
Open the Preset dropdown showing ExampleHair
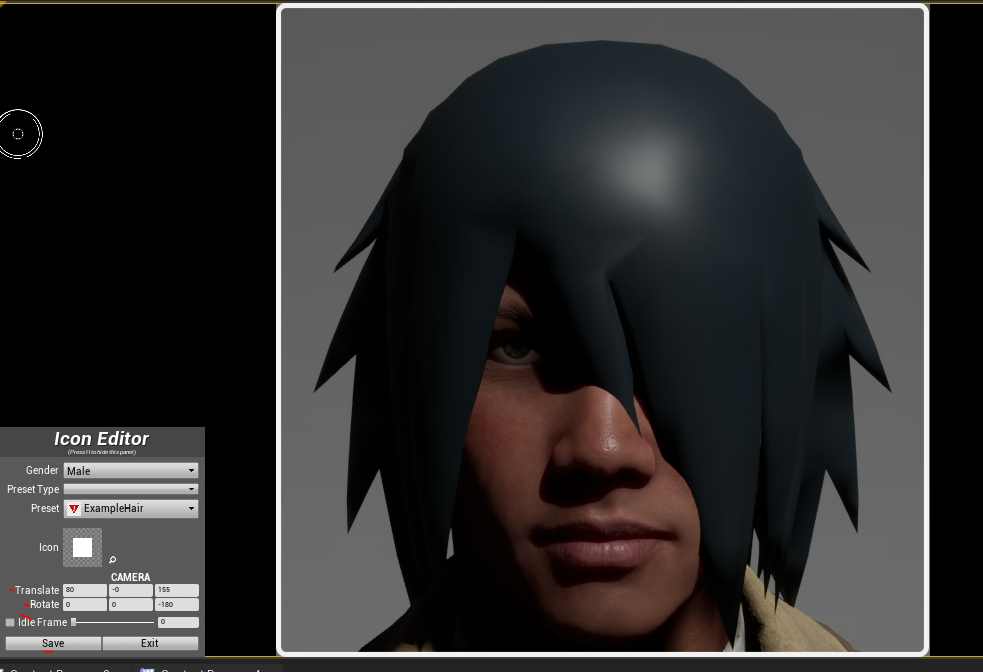pos(130,508)
